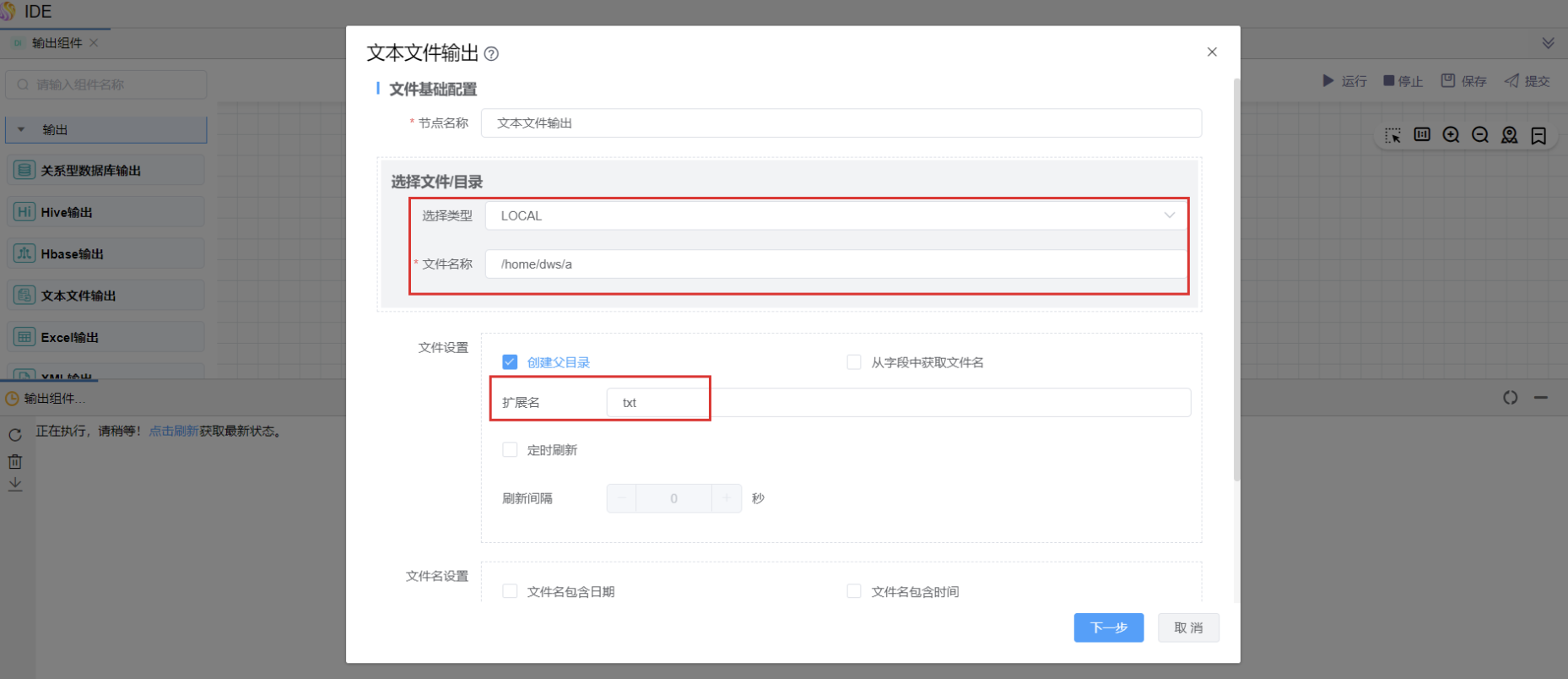Viewport: 1568px width, 679px height.
Task: Click the 点击刷新 link
Action: [173, 432]
